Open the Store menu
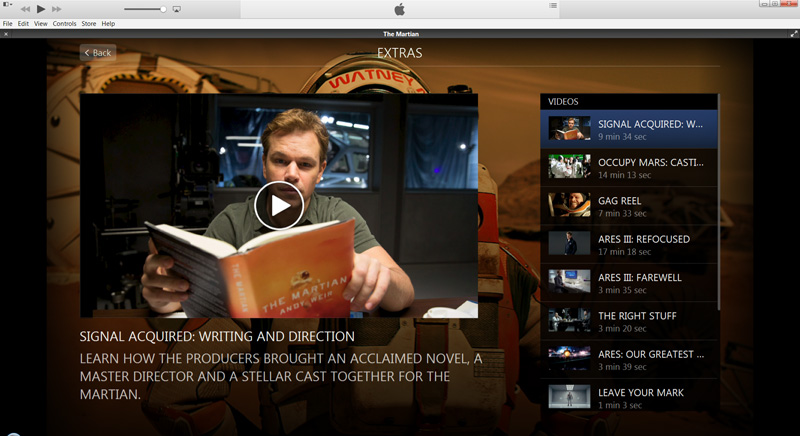Viewport: 800px width, 436px height. click(x=89, y=23)
